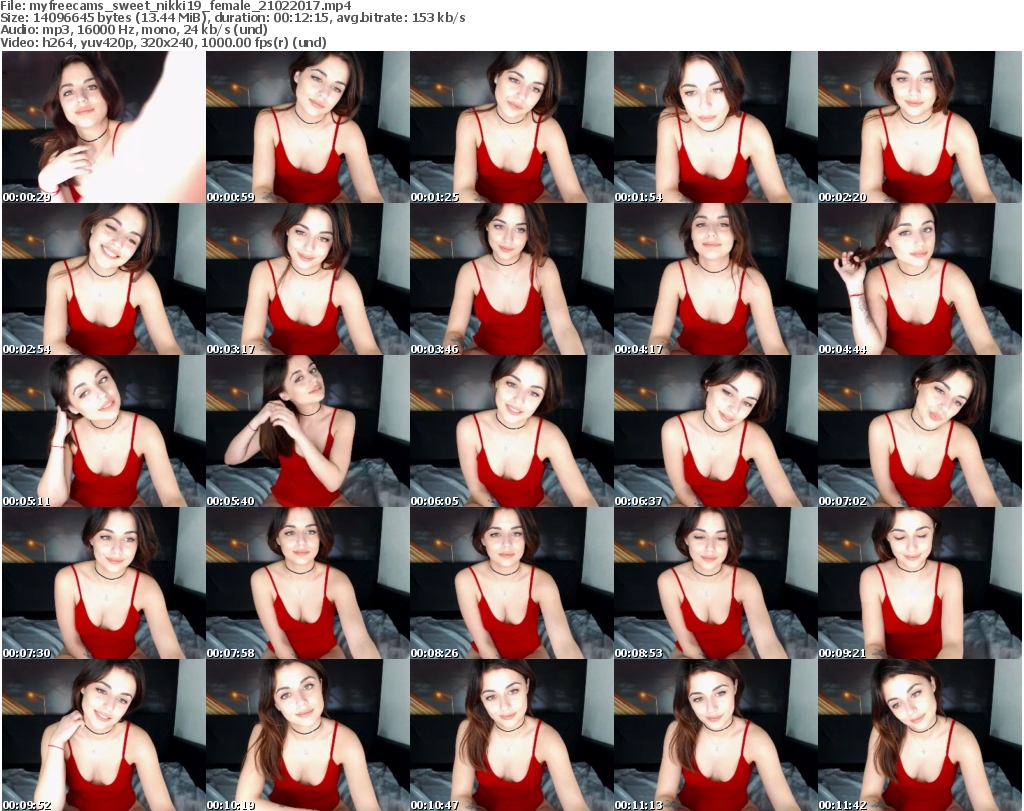
Task: Click the 'Size: 14096645 bytes' info line
Action: [x=233, y=18]
